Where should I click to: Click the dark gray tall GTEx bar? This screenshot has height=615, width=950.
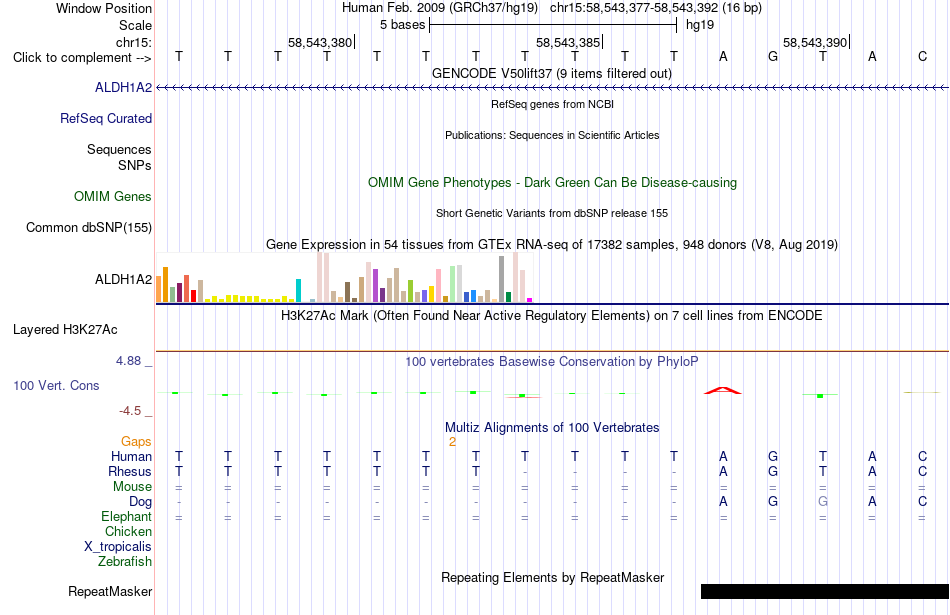[502, 279]
